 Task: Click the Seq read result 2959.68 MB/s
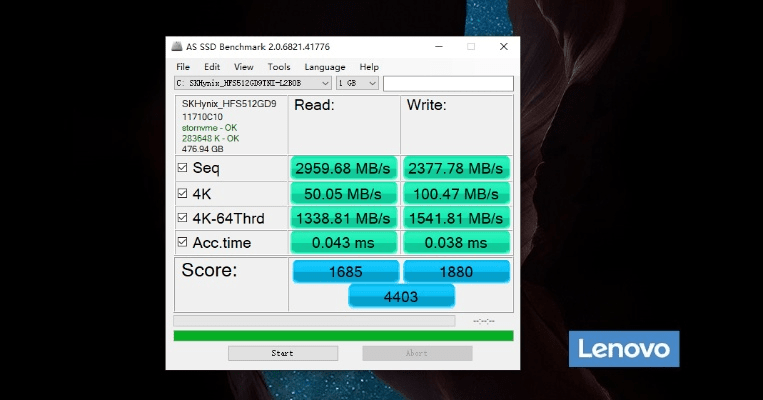tap(343, 168)
